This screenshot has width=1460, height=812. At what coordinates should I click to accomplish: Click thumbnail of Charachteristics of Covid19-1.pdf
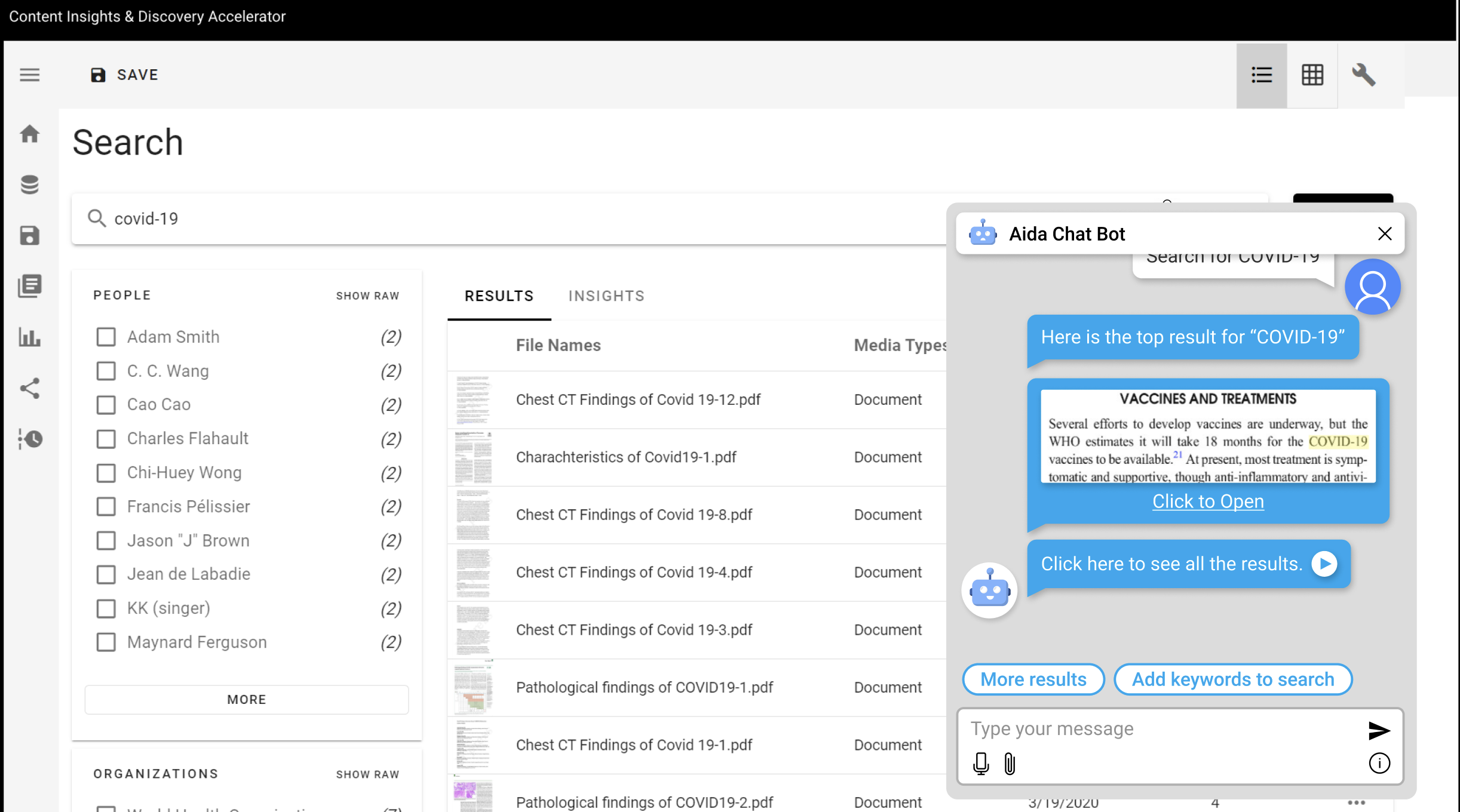[473, 457]
